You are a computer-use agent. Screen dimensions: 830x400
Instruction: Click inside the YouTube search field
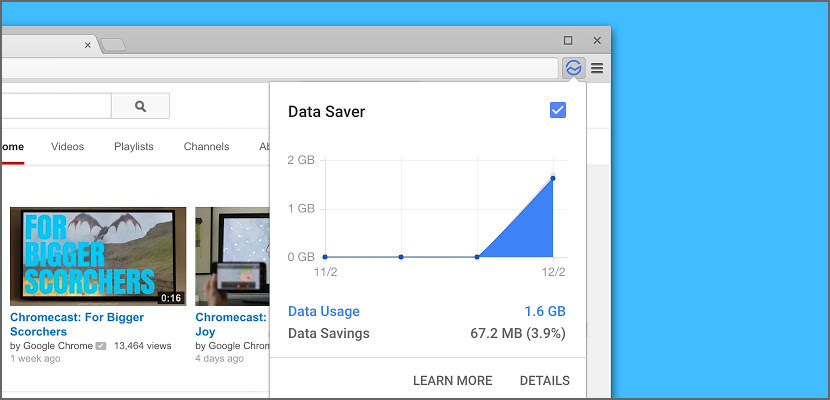point(56,106)
